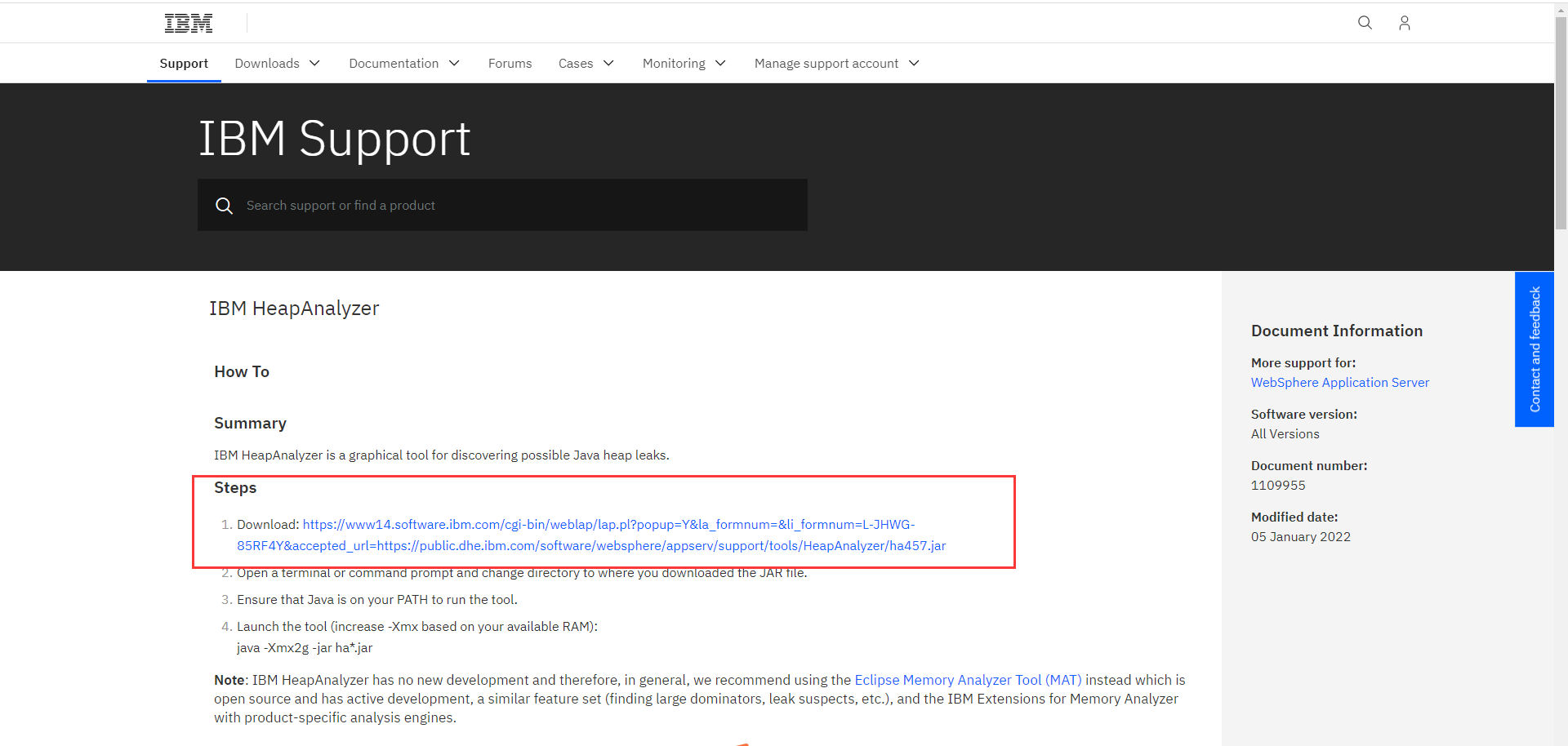Open WebSphere Application Server link
The image size is (1568, 746).
point(1339,383)
